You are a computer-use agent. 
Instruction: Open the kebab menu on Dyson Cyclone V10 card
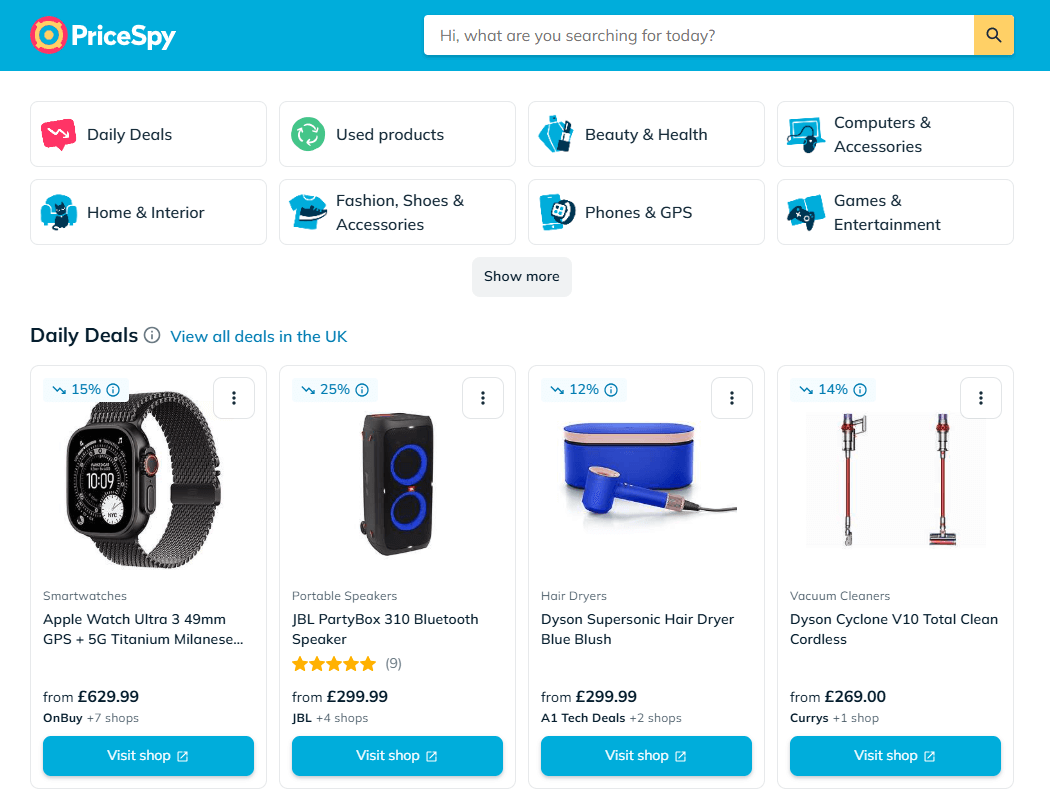coord(980,397)
